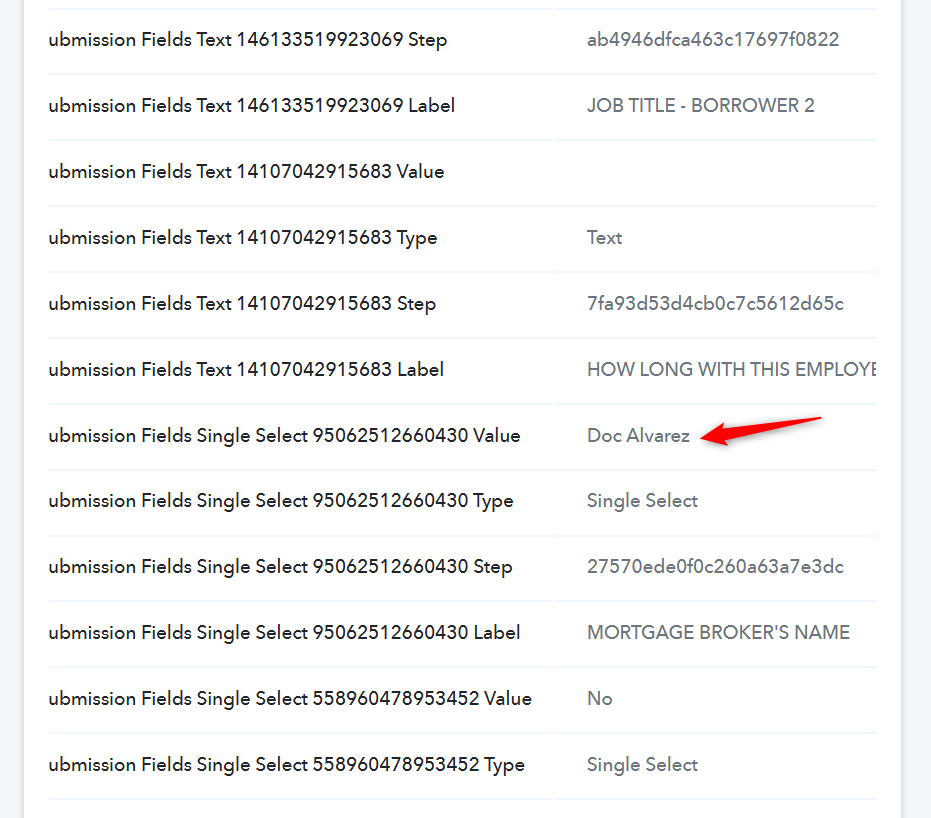Click 'Single Select 95062512660430 Label' field name

coord(284,632)
